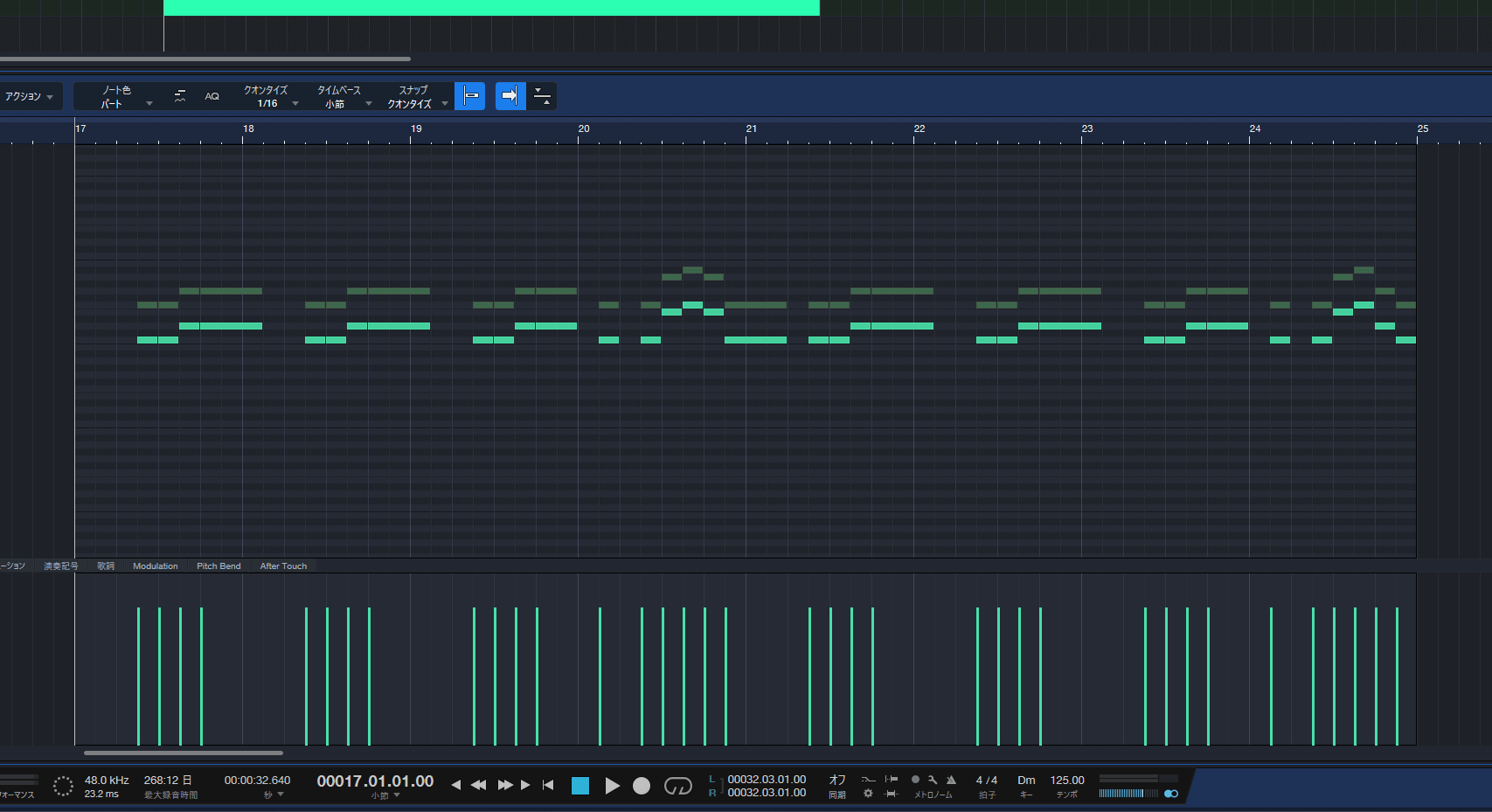The height and width of the screenshot is (812, 1492).
Task: Toggle the punch-in curve icon
Action: (x=868, y=779)
